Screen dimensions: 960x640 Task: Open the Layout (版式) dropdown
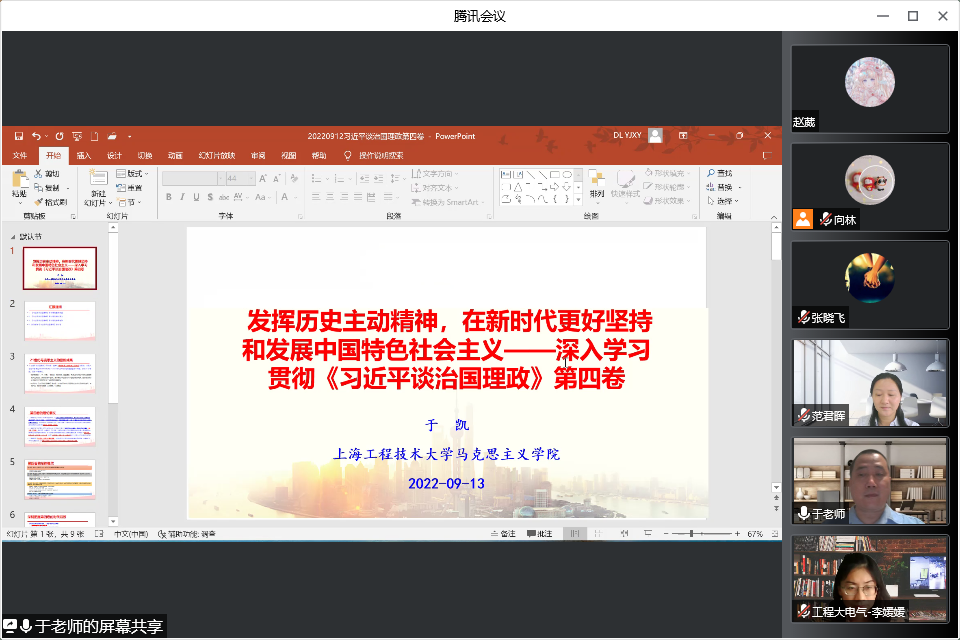click(x=130, y=174)
